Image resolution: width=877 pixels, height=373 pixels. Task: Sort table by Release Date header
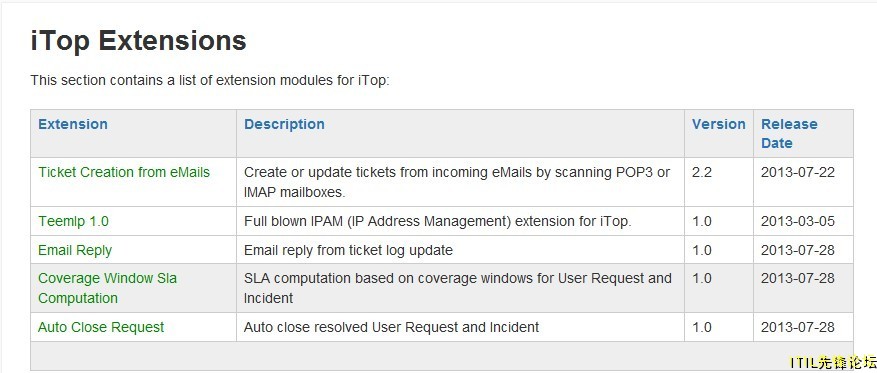(789, 134)
